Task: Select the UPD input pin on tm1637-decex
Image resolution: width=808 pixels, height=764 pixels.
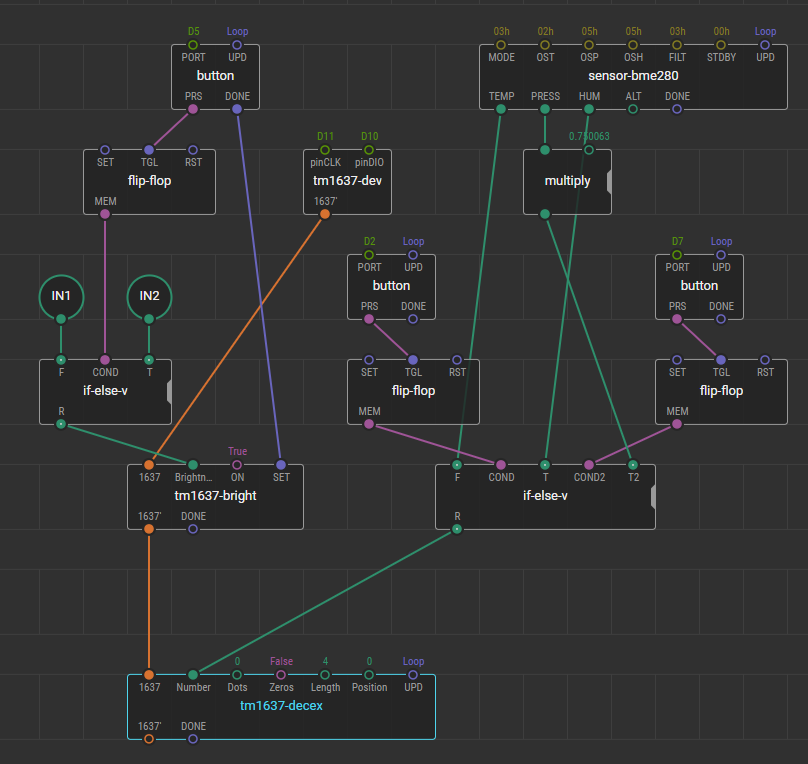Action: [413, 675]
